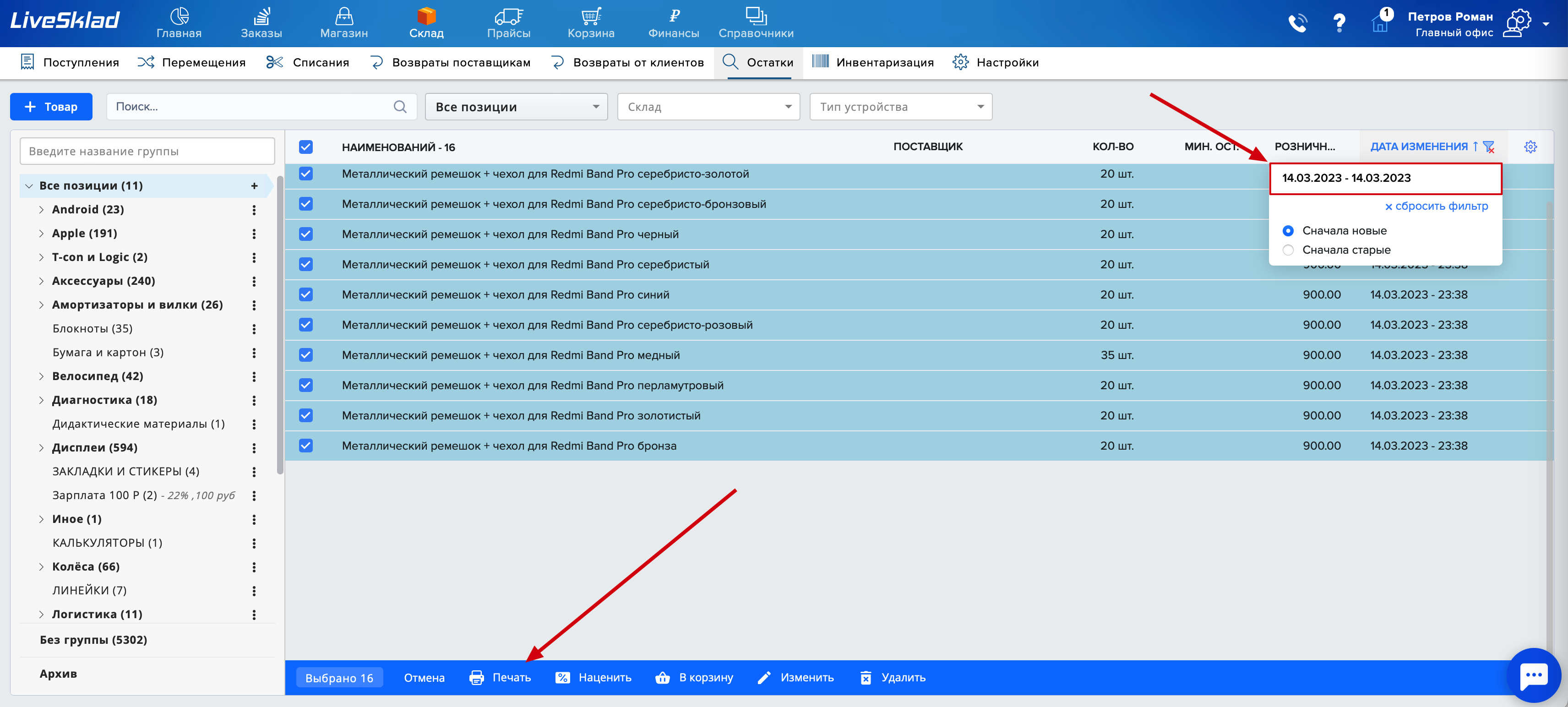Toggle the select-all checkbox in table header
The width and height of the screenshot is (1568, 707).
[305, 147]
